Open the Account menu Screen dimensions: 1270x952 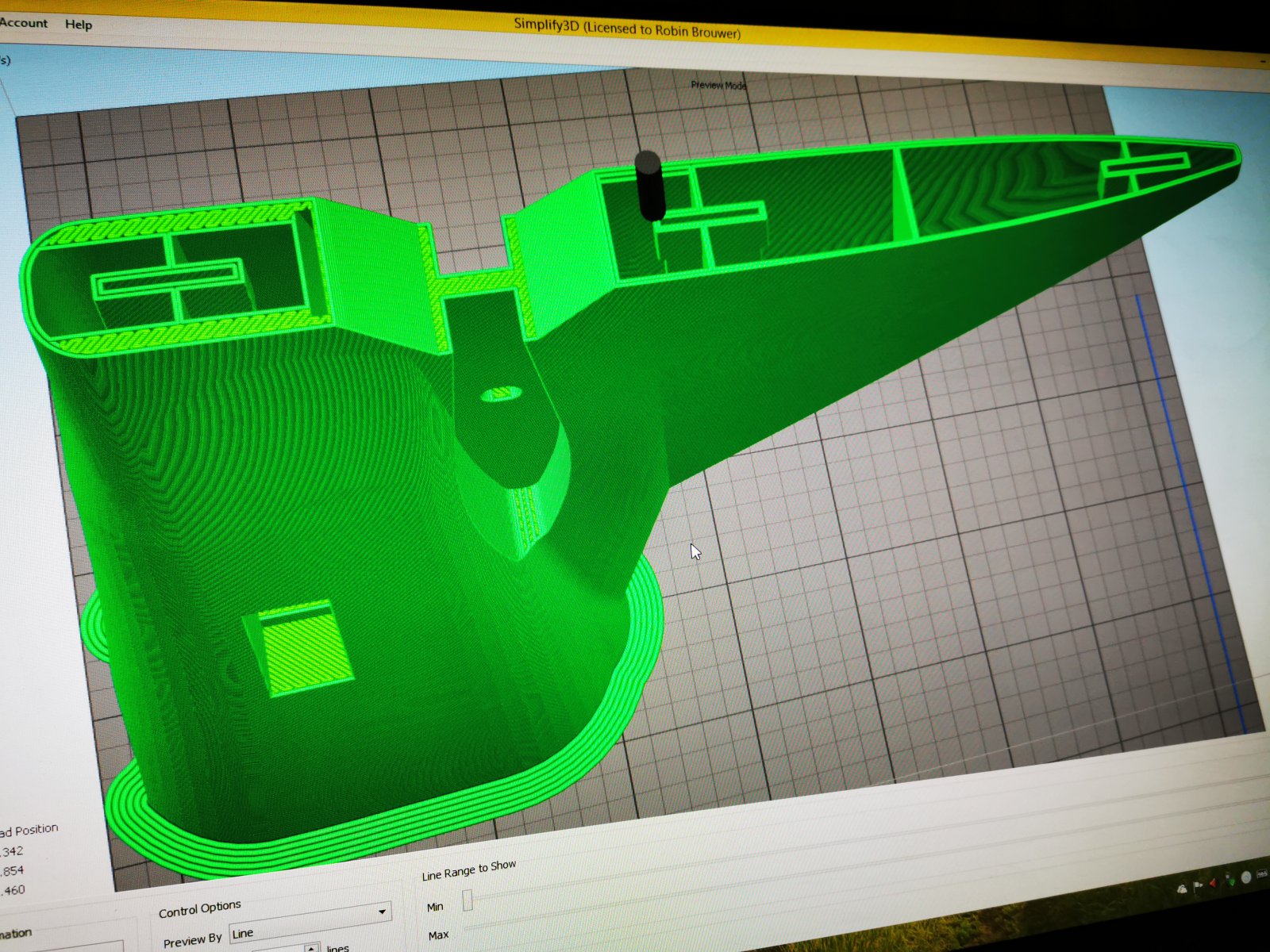(23, 23)
